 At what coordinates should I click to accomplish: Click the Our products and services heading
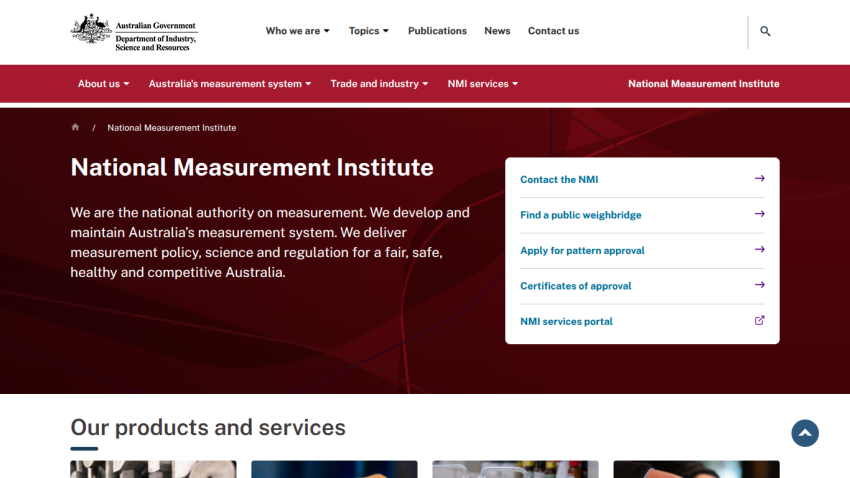point(208,428)
